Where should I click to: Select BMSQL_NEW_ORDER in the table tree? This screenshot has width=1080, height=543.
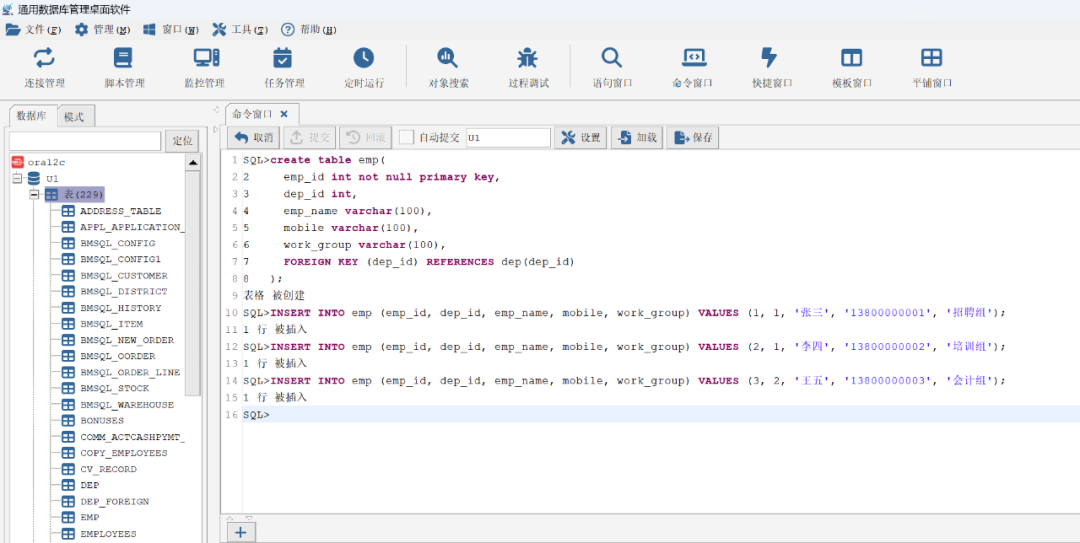pos(127,340)
